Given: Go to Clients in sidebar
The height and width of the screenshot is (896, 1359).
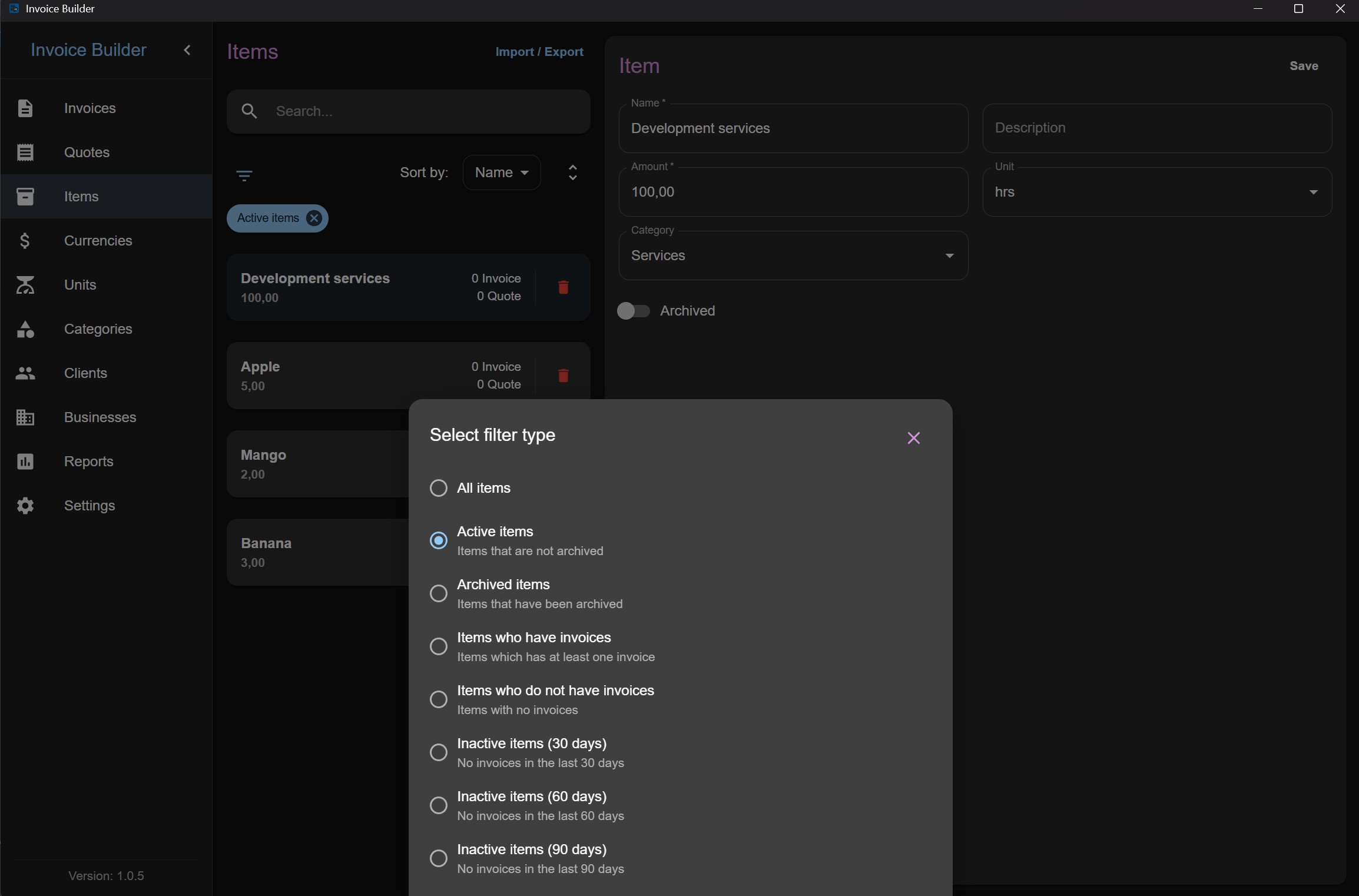Looking at the screenshot, I should 106,373.
